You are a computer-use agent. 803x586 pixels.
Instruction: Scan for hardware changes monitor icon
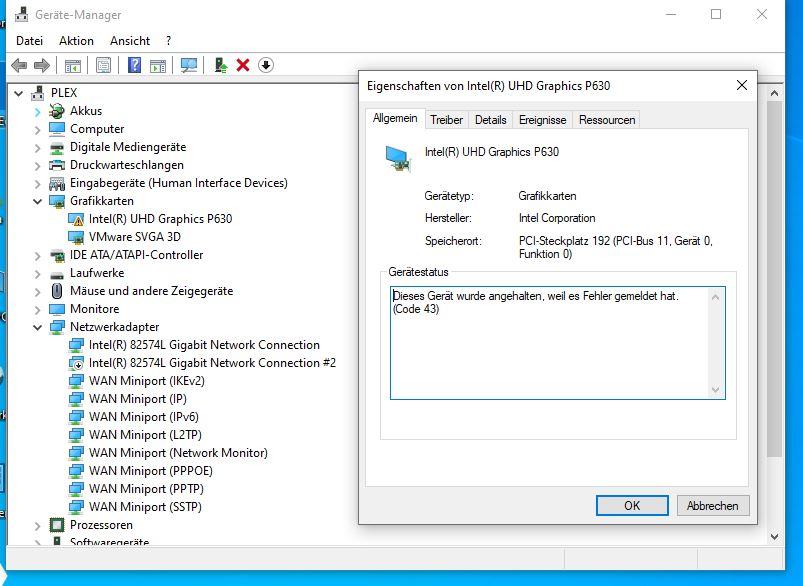tap(188, 66)
